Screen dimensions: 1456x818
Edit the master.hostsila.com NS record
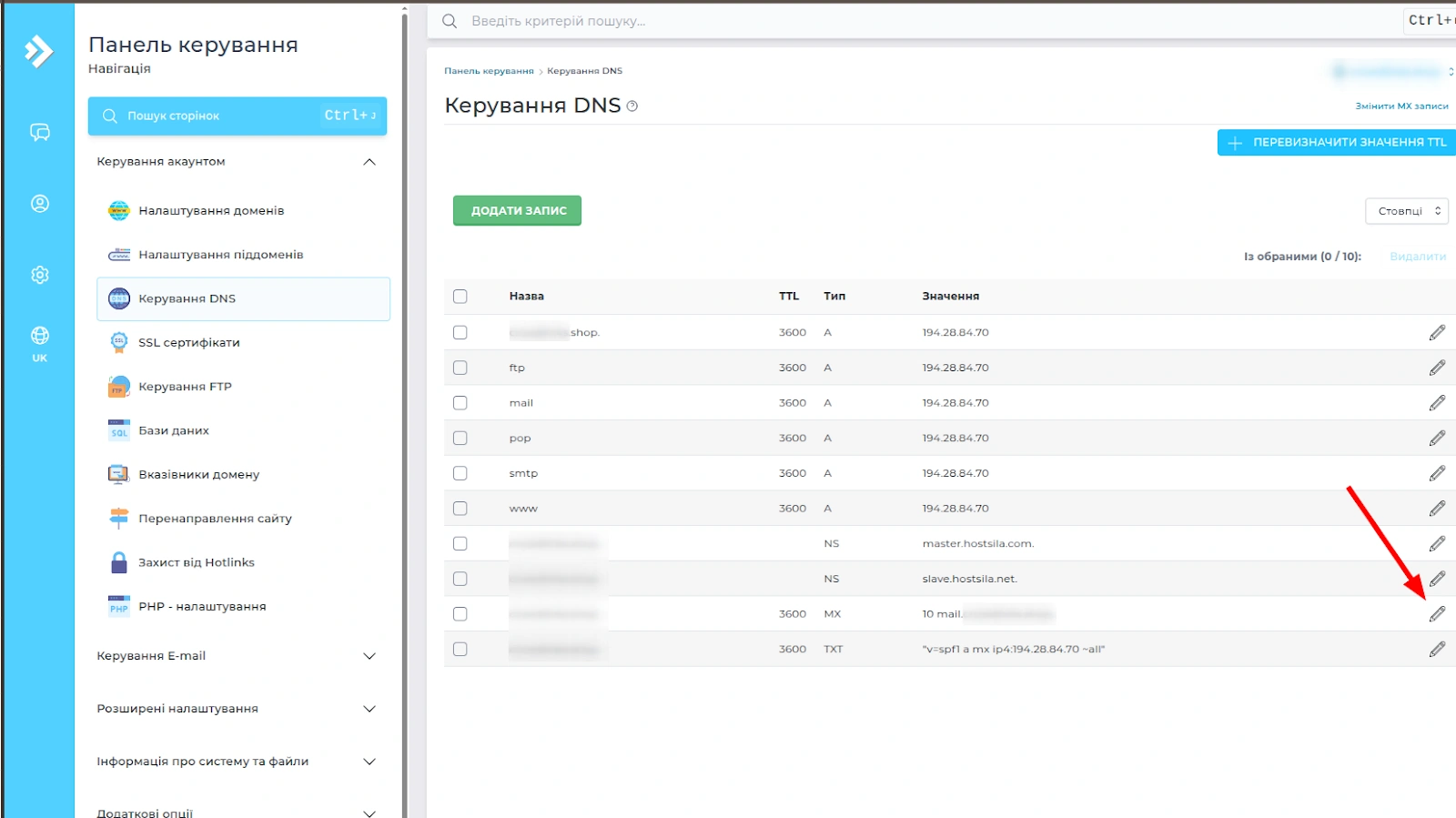point(1437,544)
